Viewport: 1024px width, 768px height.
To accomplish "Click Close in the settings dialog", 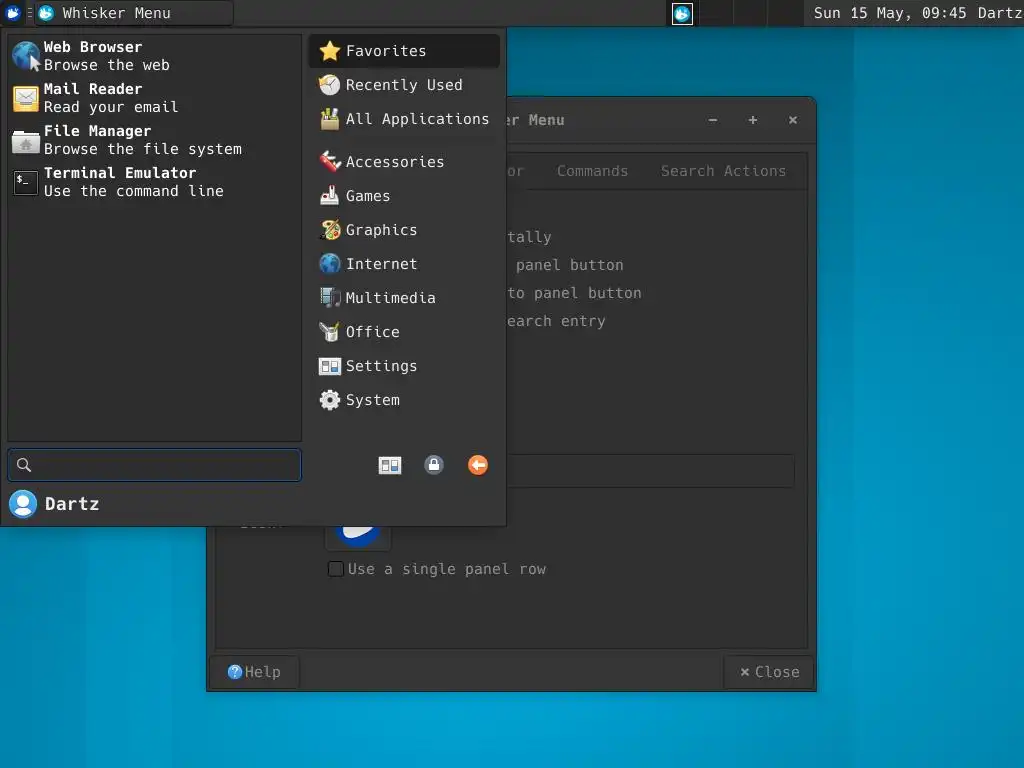I will [769, 672].
